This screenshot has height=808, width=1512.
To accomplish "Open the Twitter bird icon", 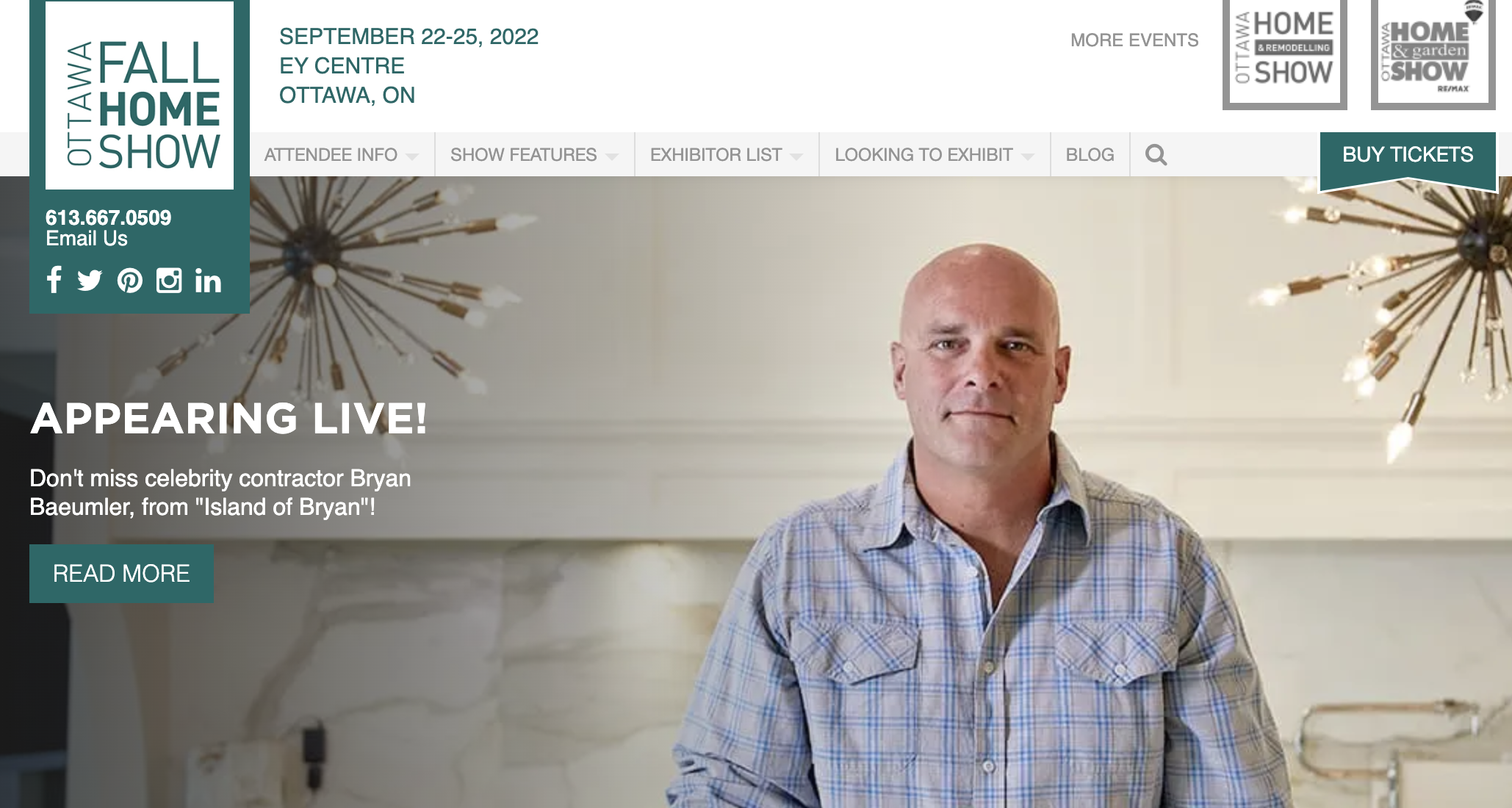I will coord(90,281).
